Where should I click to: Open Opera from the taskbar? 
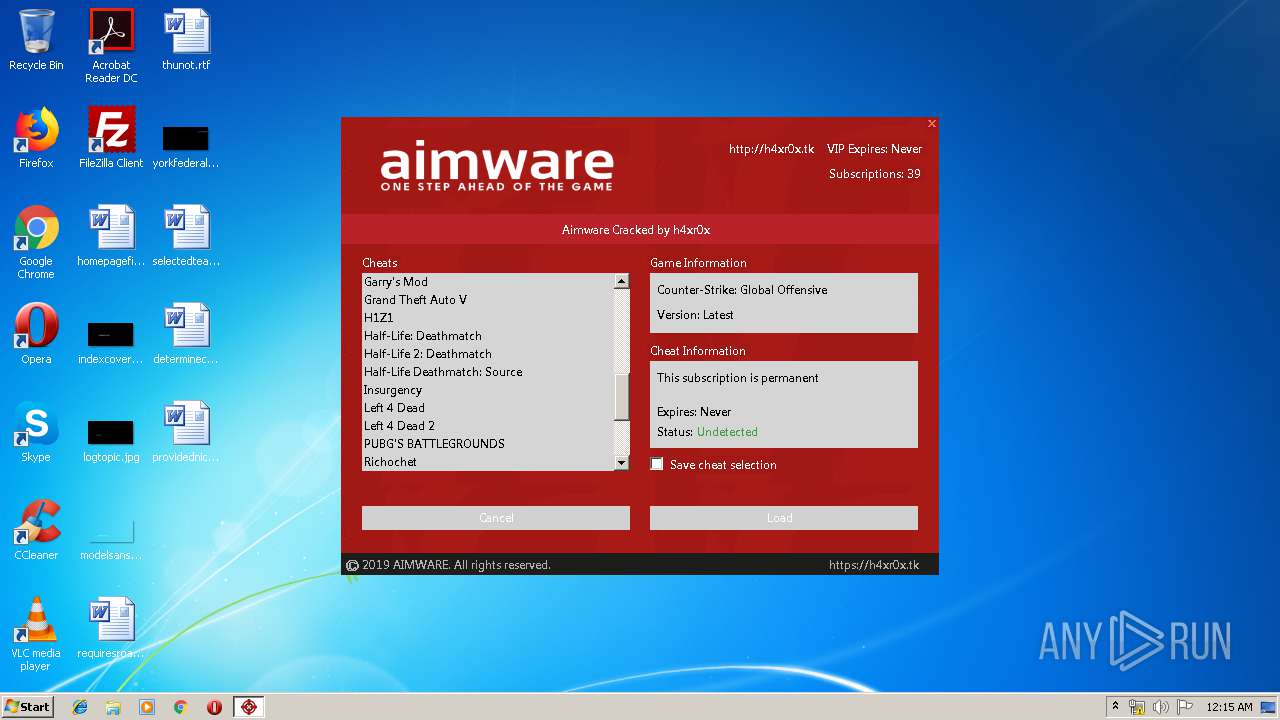point(214,707)
